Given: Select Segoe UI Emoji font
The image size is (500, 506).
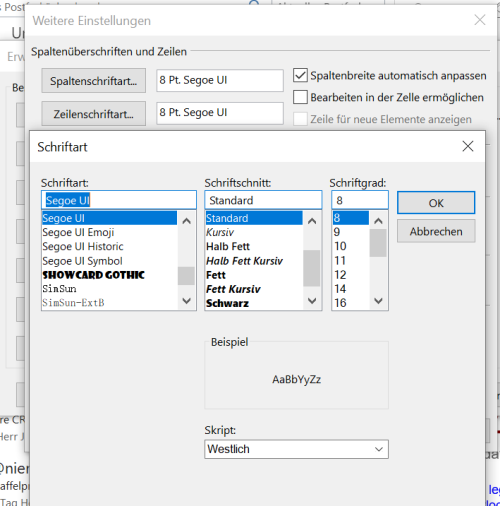Looking at the screenshot, I should (109, 232).
